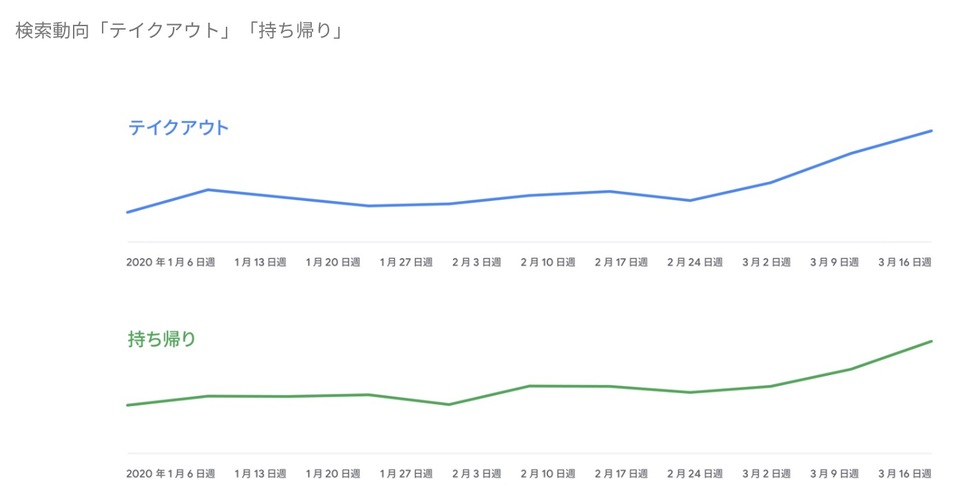960x504 pixels.
Task: Select the blue テイクアウト series label
Action: point(178,128)
